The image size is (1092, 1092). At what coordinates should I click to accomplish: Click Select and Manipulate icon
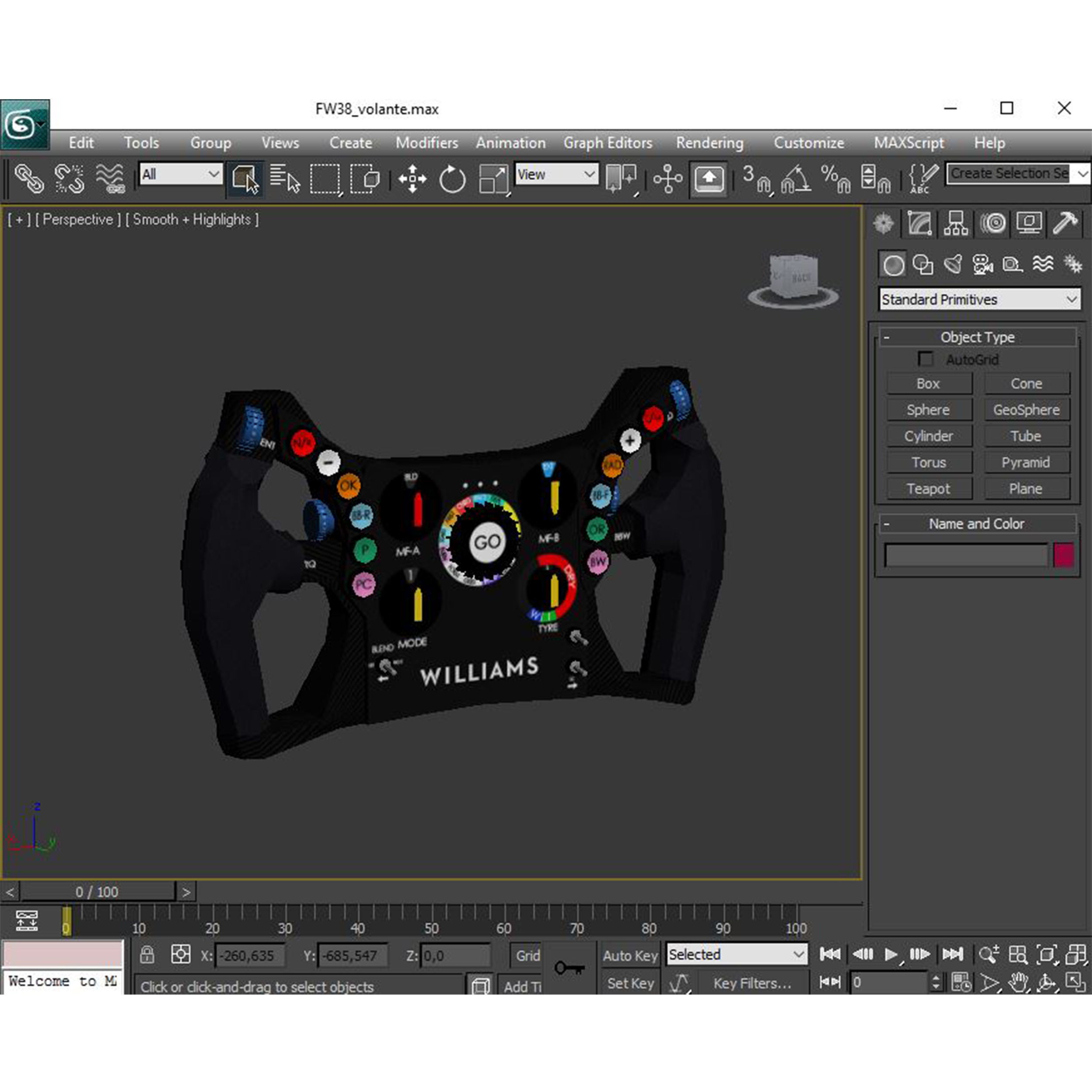[x=667, y=179]
